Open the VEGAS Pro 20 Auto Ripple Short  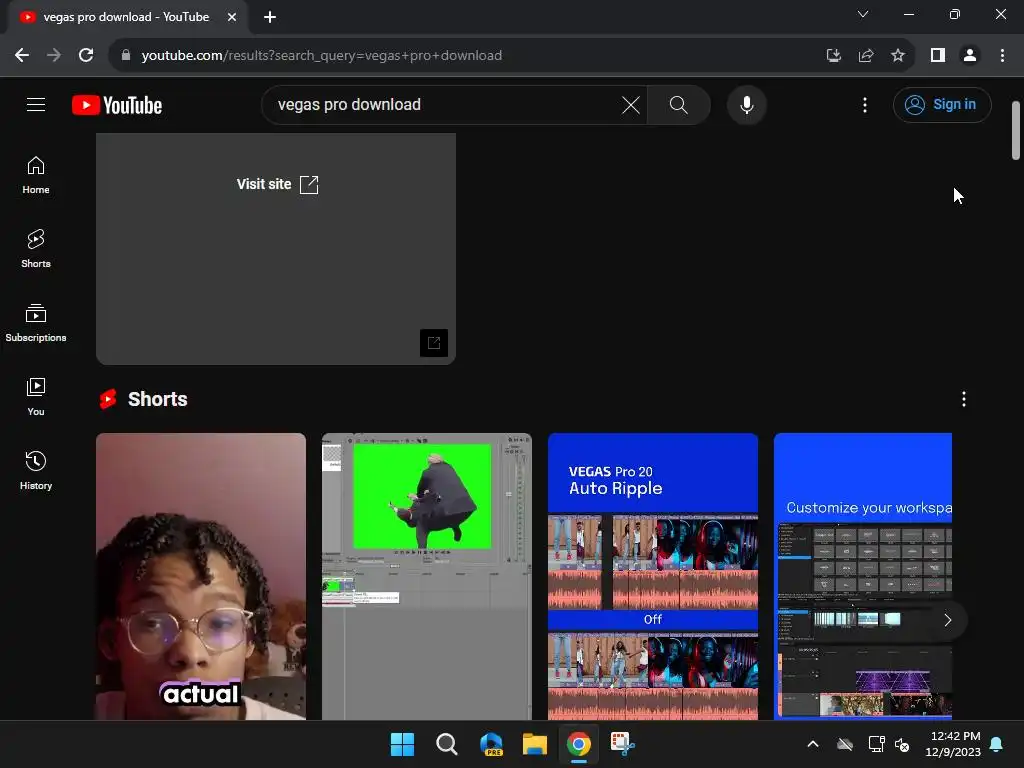652,577
